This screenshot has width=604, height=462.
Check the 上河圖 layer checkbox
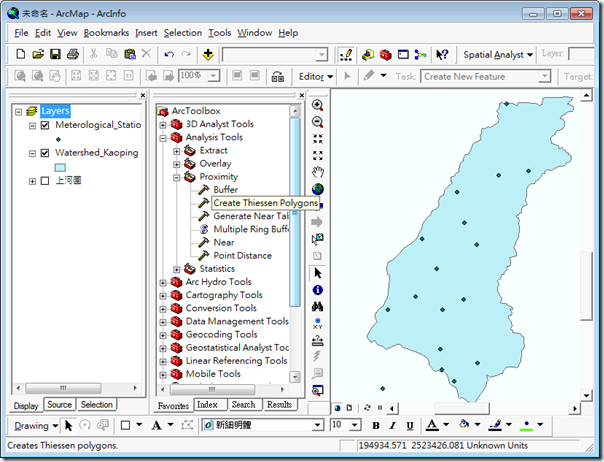[x=45, y=181]
